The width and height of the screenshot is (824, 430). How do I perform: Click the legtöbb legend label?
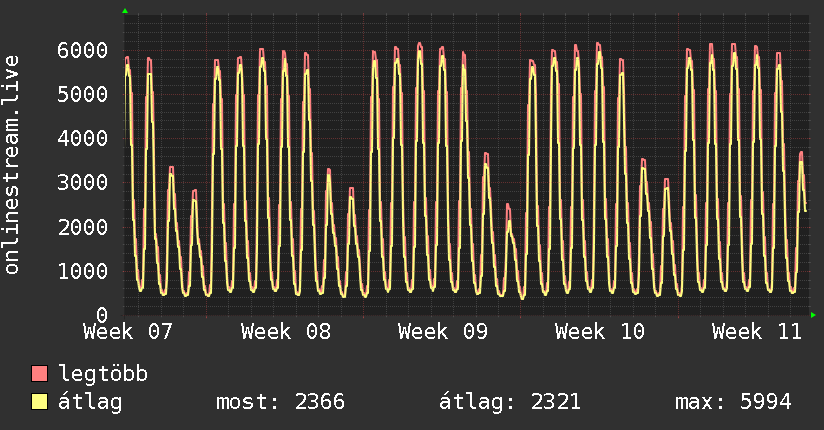[103, 374]
